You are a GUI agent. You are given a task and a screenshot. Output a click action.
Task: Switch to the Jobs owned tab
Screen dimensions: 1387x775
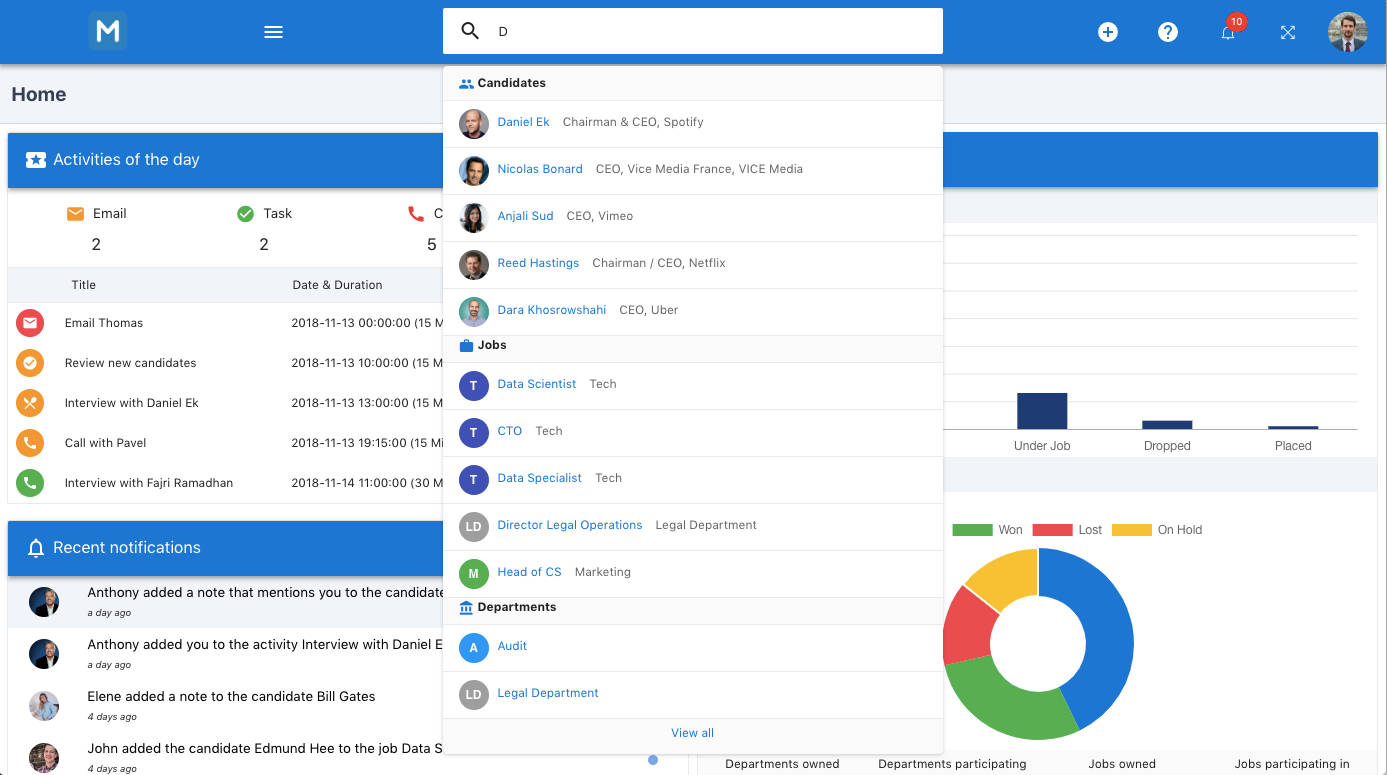(1121, 763)
